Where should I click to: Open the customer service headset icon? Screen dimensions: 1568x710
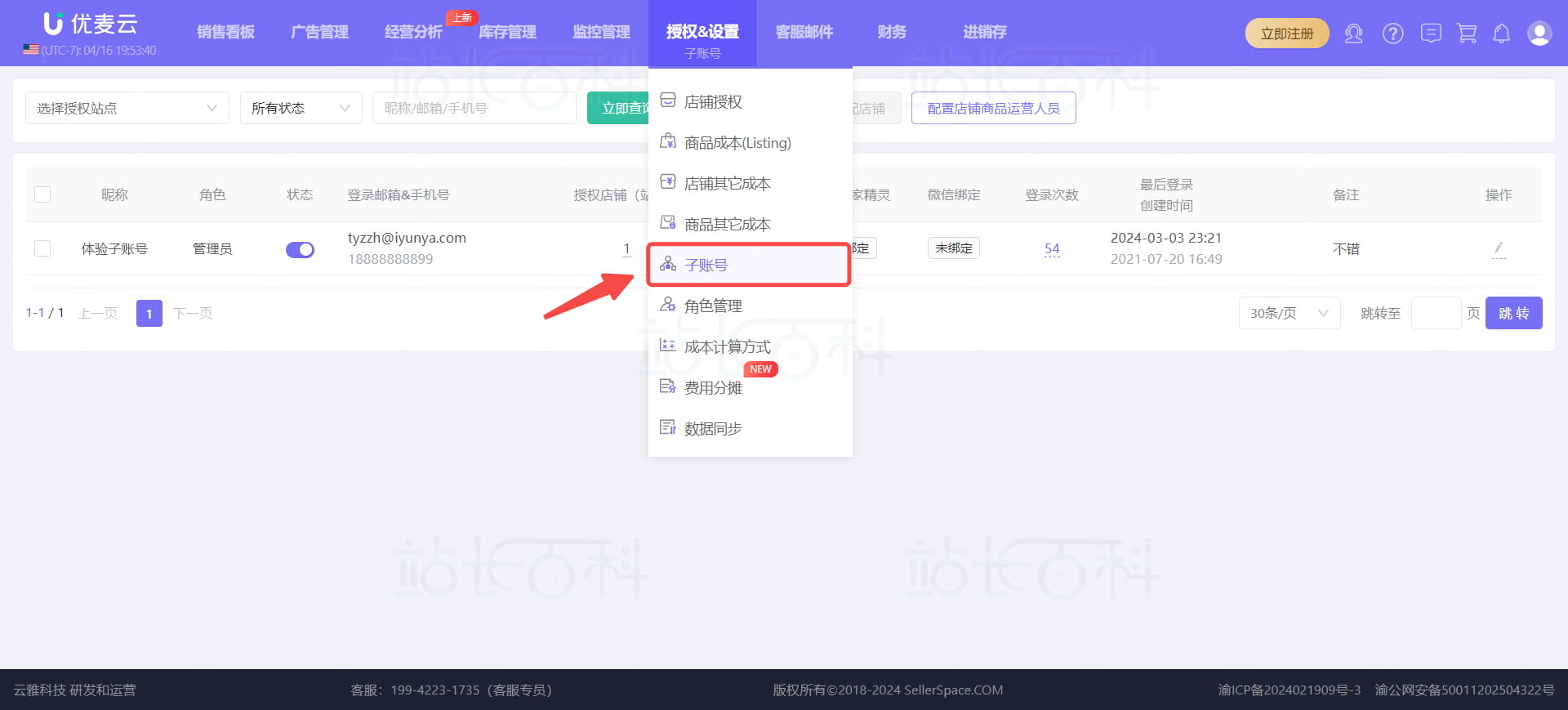click(x=1353, y=33)
